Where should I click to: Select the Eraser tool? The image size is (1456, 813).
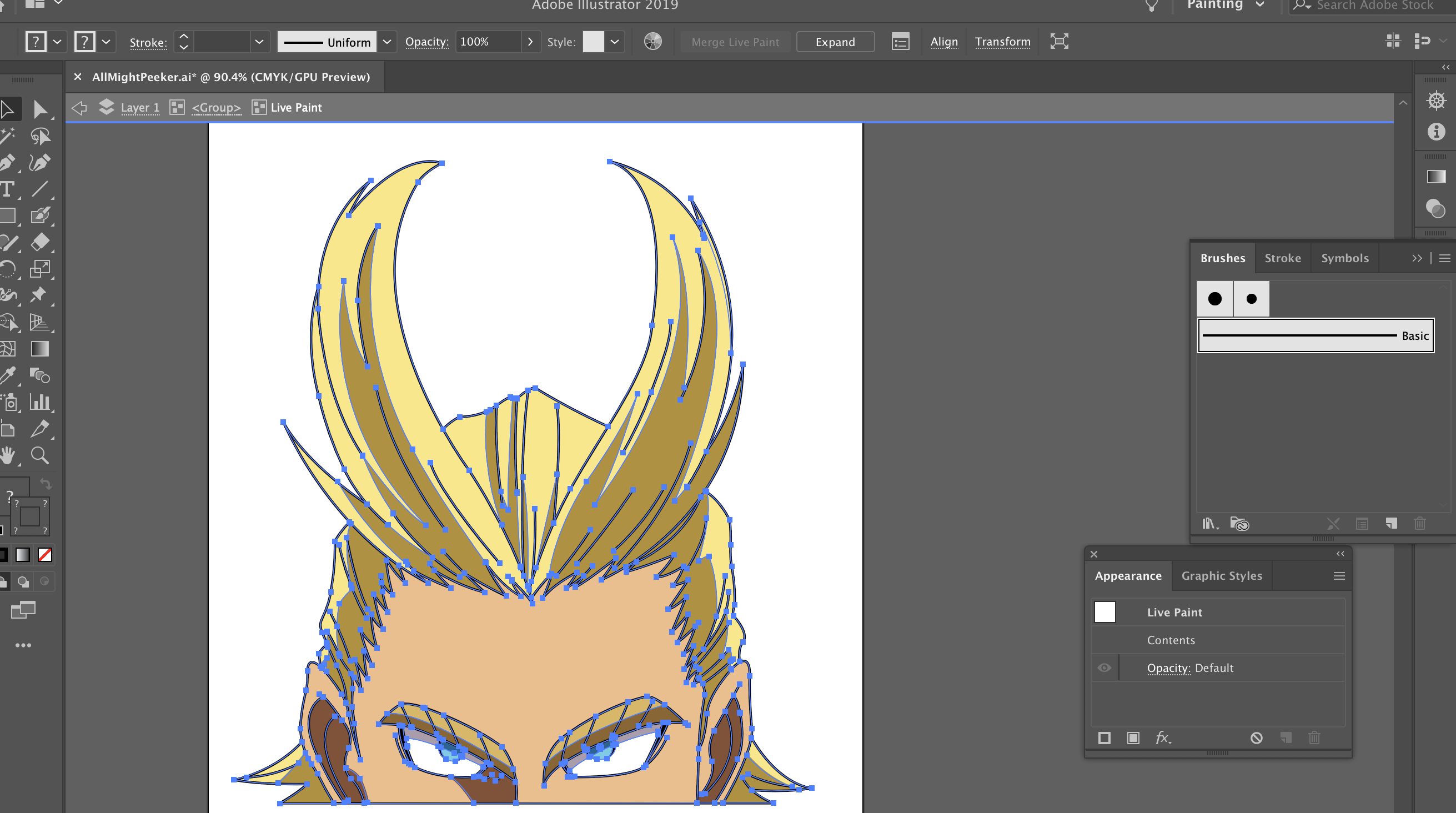(39, 243)
